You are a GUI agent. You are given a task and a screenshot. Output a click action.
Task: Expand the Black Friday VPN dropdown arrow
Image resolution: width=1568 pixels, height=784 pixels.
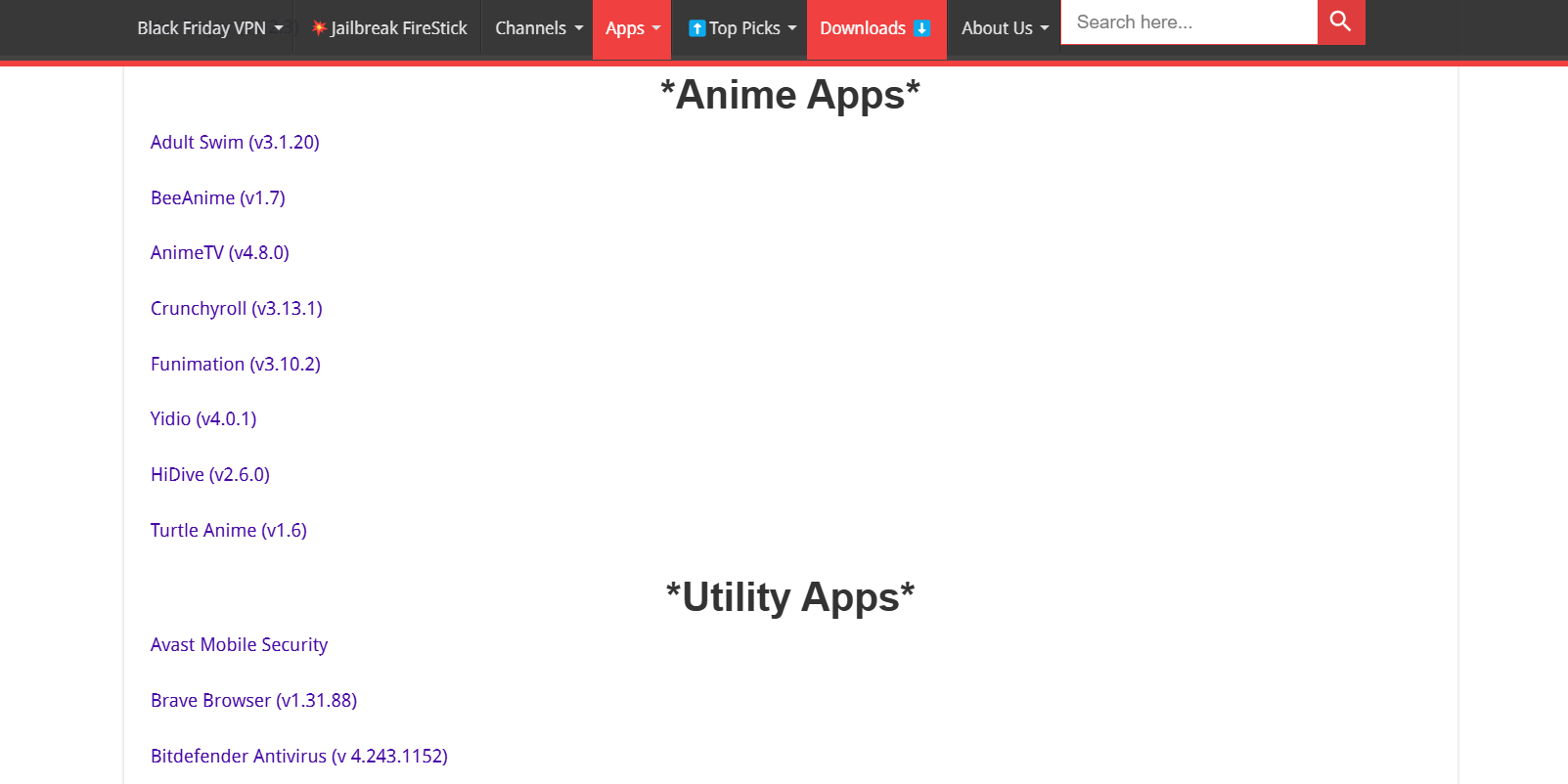[x=279, y=28]
